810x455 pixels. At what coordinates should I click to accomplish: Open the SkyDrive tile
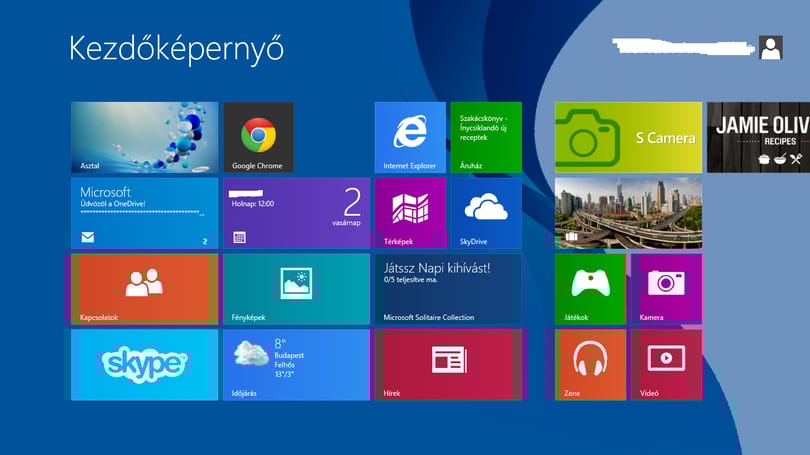tap(486, 213)
